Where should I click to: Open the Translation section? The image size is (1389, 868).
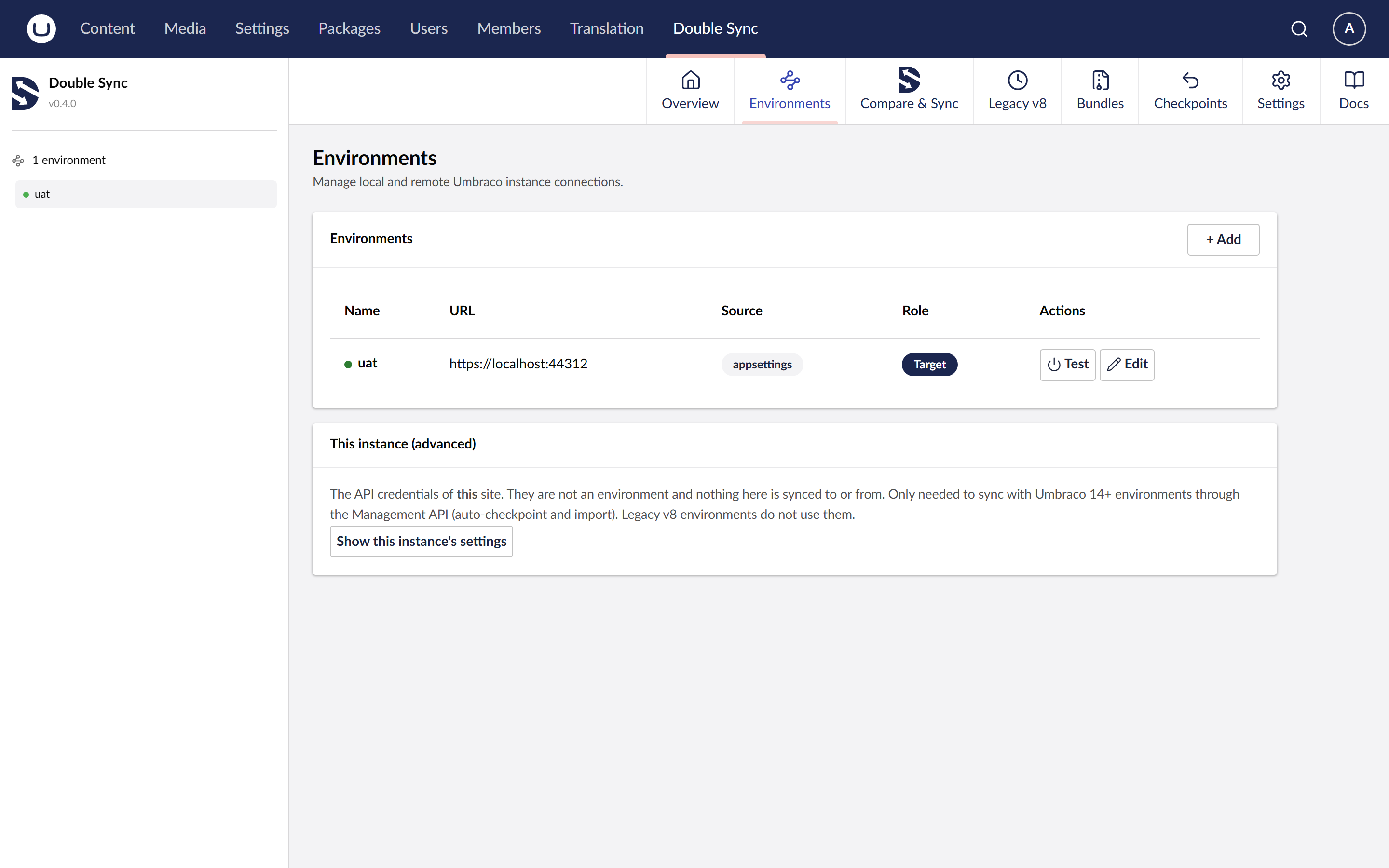pos(607,29)
